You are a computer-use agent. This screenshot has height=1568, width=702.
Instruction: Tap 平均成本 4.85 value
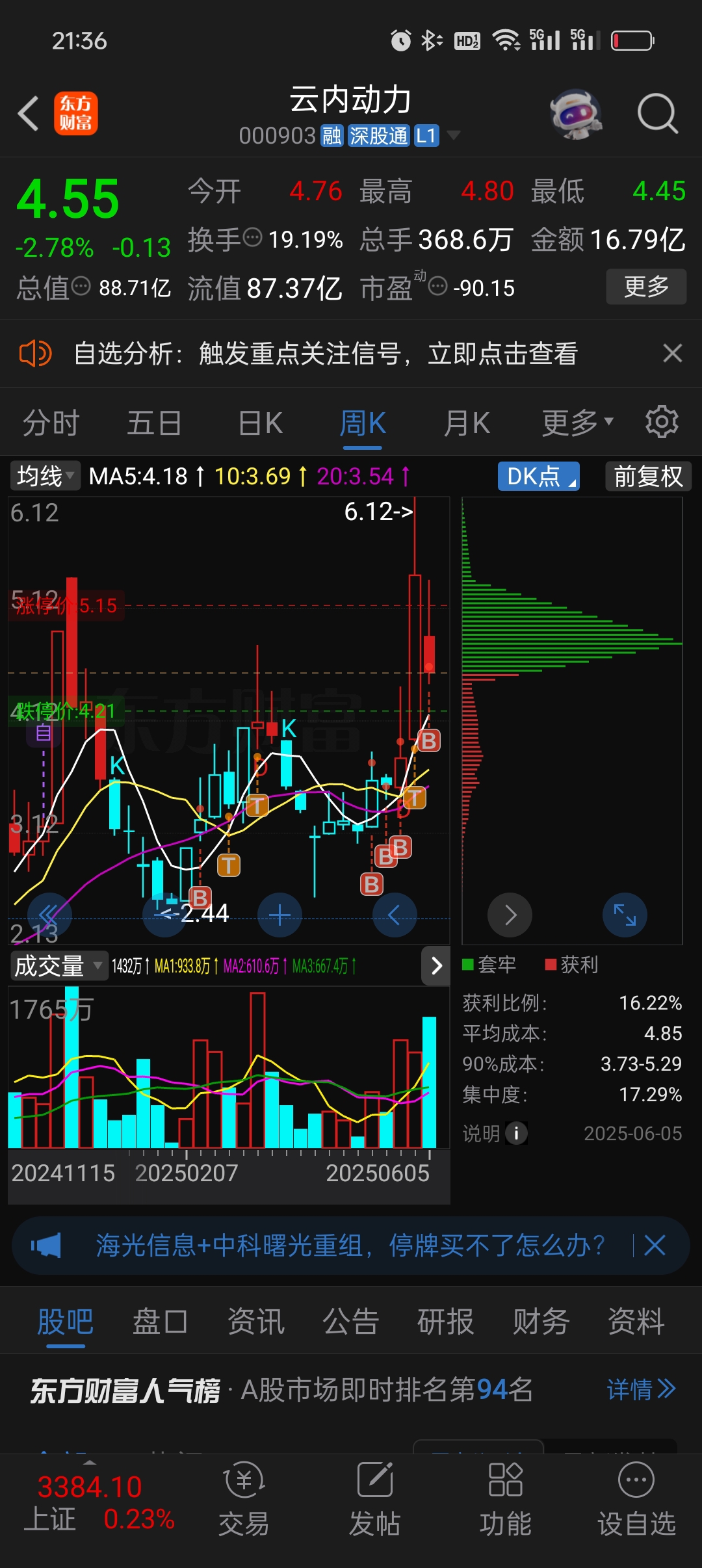[663, 1034]
